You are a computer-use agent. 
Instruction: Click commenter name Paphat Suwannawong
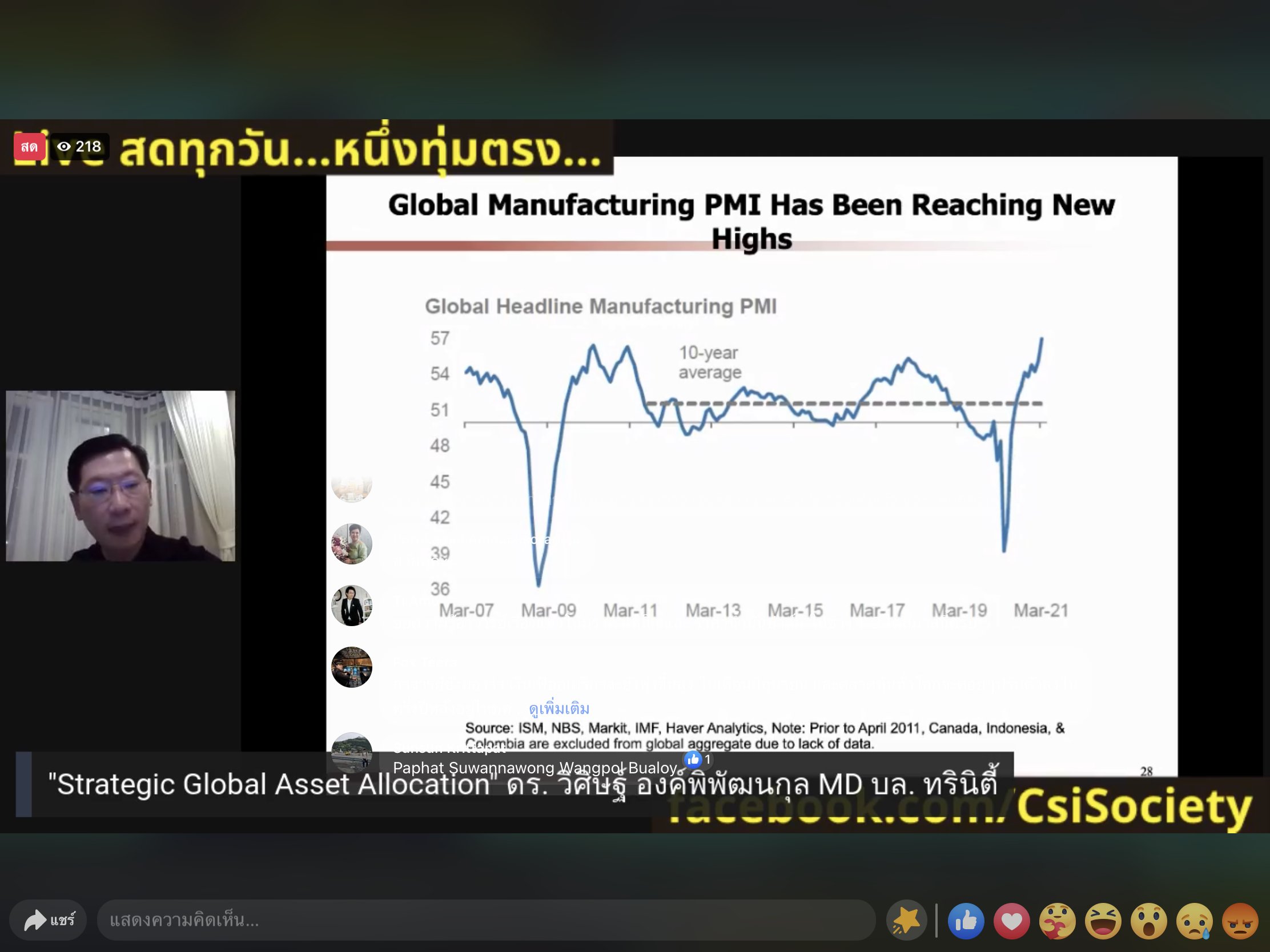(475, 768)
